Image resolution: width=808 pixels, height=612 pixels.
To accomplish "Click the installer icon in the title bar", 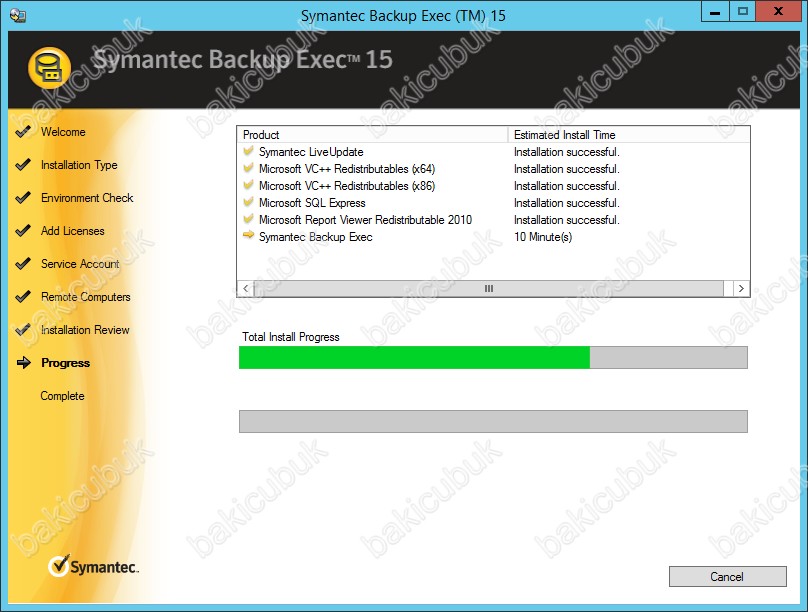I will coord(18,15).
